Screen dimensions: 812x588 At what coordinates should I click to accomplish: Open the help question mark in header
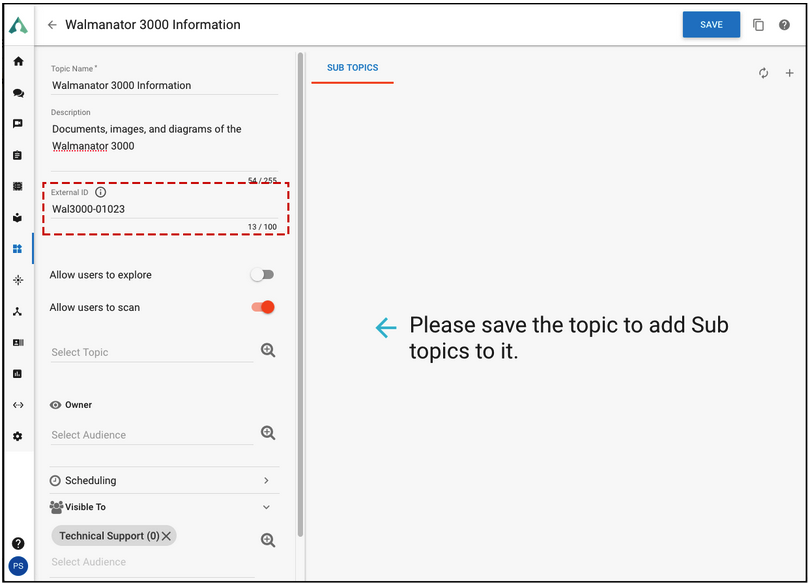click(x=784, y=25)
